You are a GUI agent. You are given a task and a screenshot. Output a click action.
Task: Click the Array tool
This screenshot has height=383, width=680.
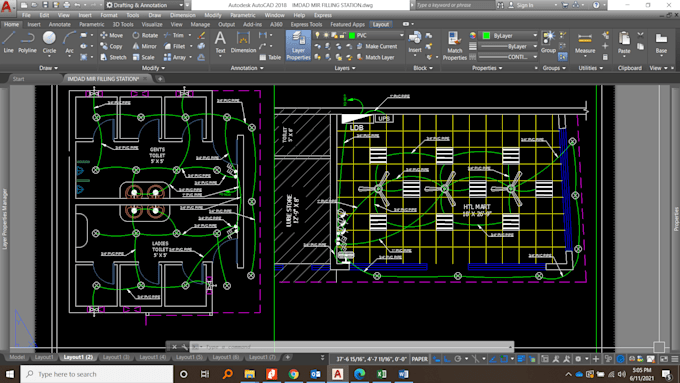[175, 57]
